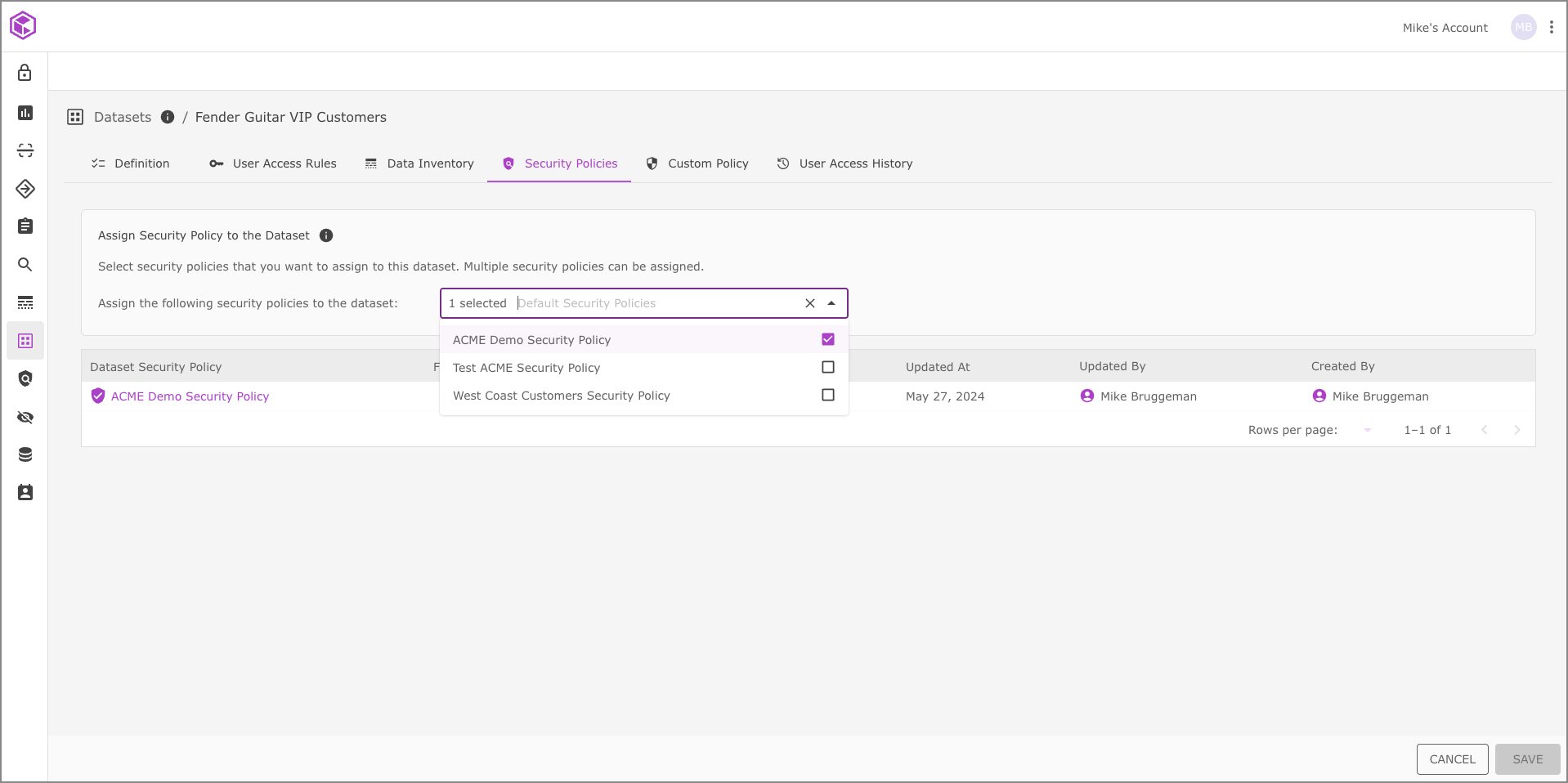Go to Datasets breadcrumb link
The height and width of the screenshot is (783, 1568).
(x=123, y=117)
